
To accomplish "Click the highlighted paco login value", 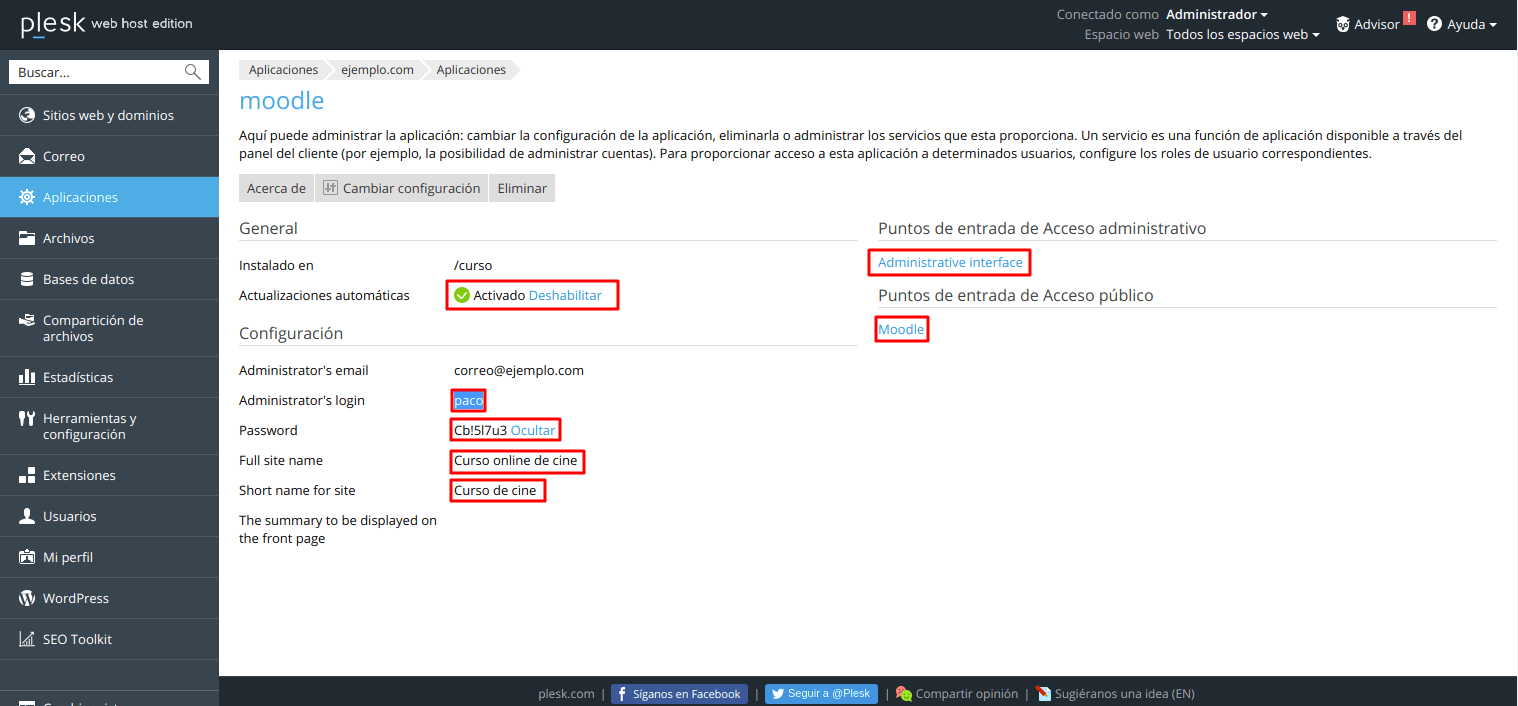I will pos(468,400).
